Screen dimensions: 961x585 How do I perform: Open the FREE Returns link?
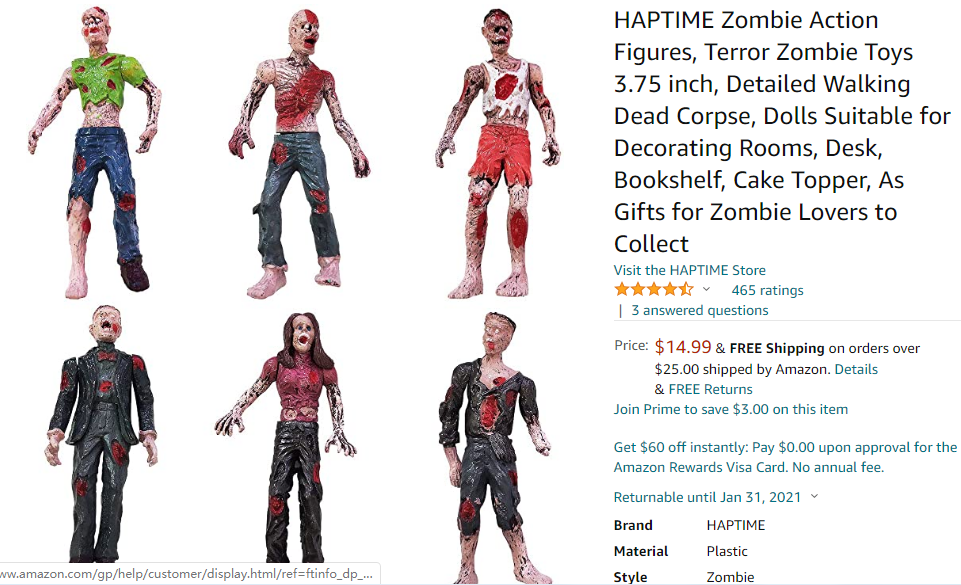[x=710, y=390]
